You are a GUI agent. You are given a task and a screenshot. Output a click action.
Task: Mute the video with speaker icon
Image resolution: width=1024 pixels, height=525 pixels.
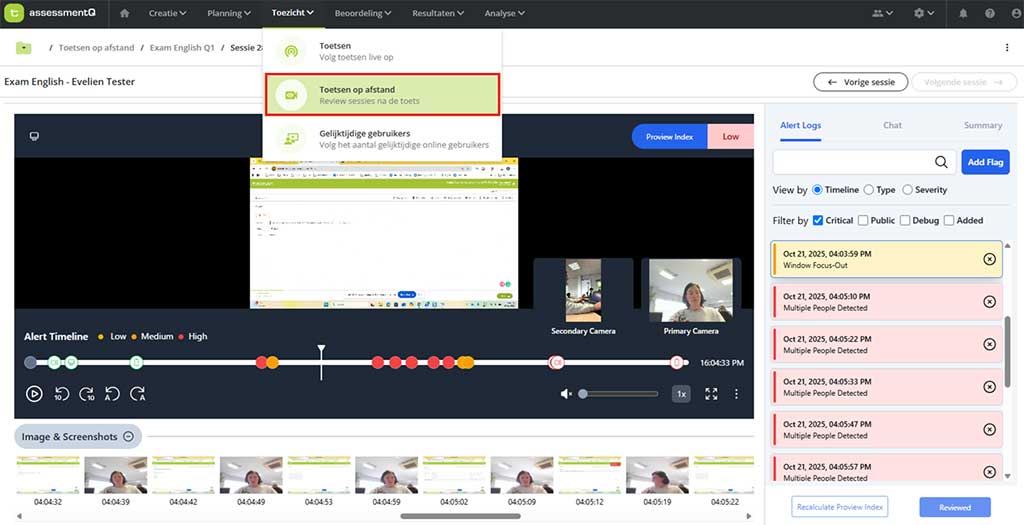tap(566, 394)
